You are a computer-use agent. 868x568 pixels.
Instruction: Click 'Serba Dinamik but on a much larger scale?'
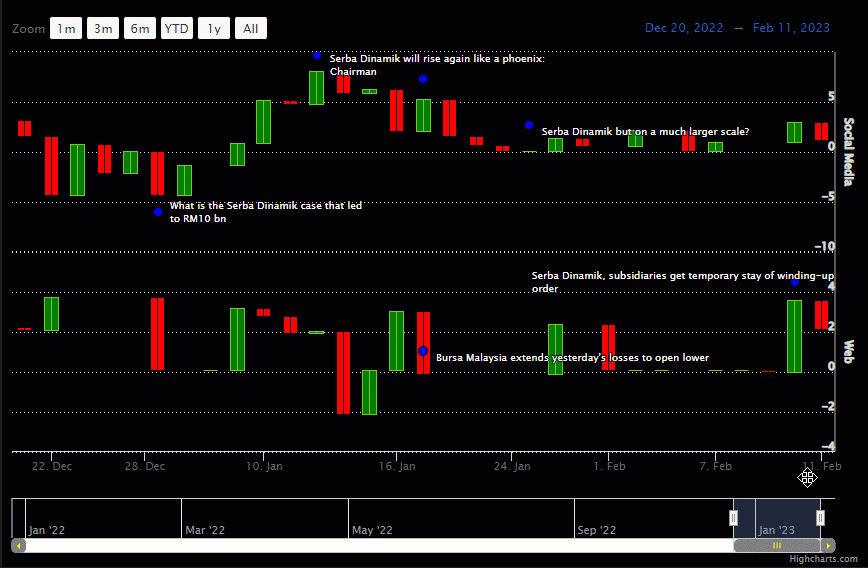point(645,132)
